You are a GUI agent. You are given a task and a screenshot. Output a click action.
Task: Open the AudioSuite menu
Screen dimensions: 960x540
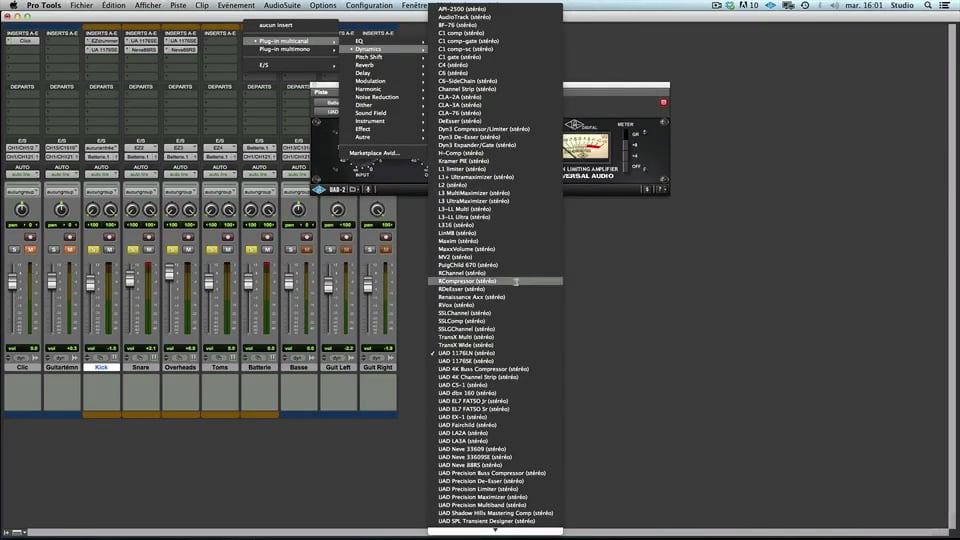pos(282,5)
